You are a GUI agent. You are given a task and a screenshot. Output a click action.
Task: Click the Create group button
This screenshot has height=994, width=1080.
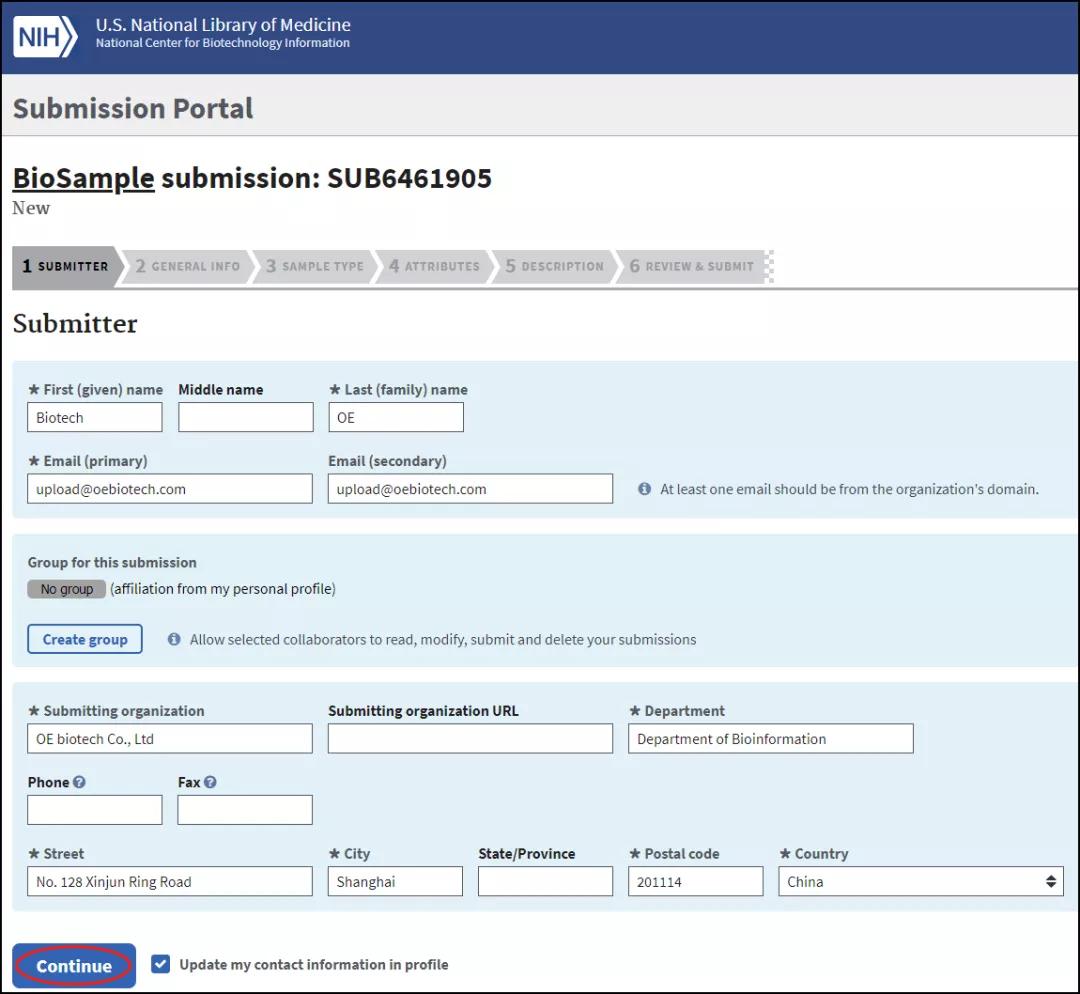click(85, 639)
